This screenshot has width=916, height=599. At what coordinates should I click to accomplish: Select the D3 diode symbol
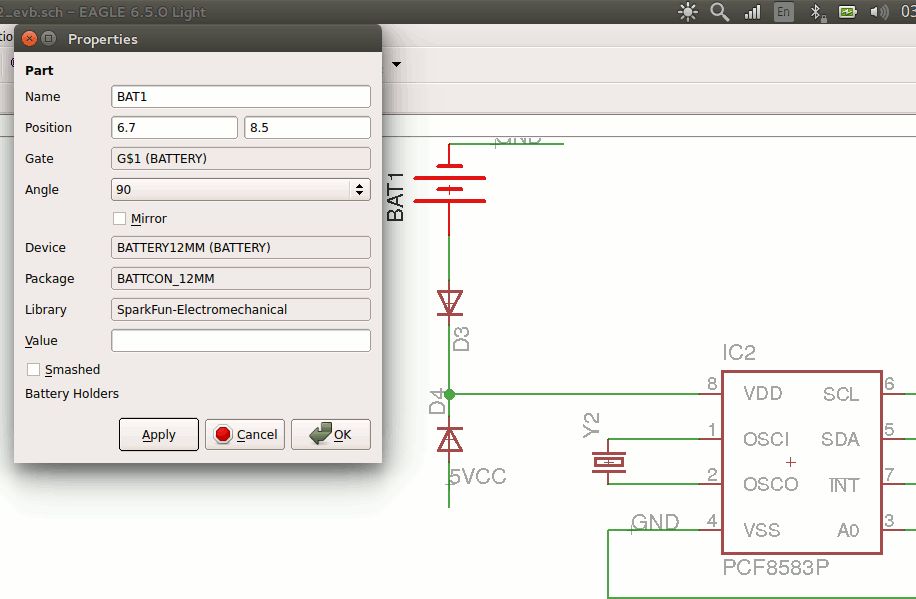[450, 302]
